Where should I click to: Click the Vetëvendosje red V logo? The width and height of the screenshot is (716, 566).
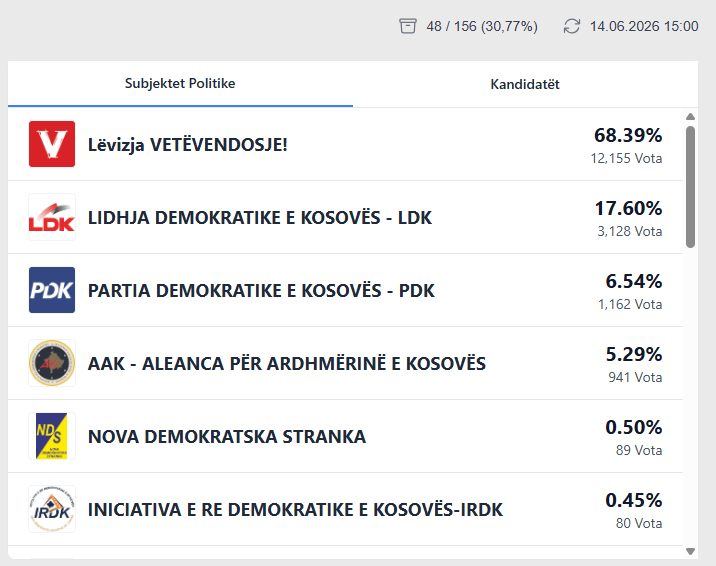point(52,144)
